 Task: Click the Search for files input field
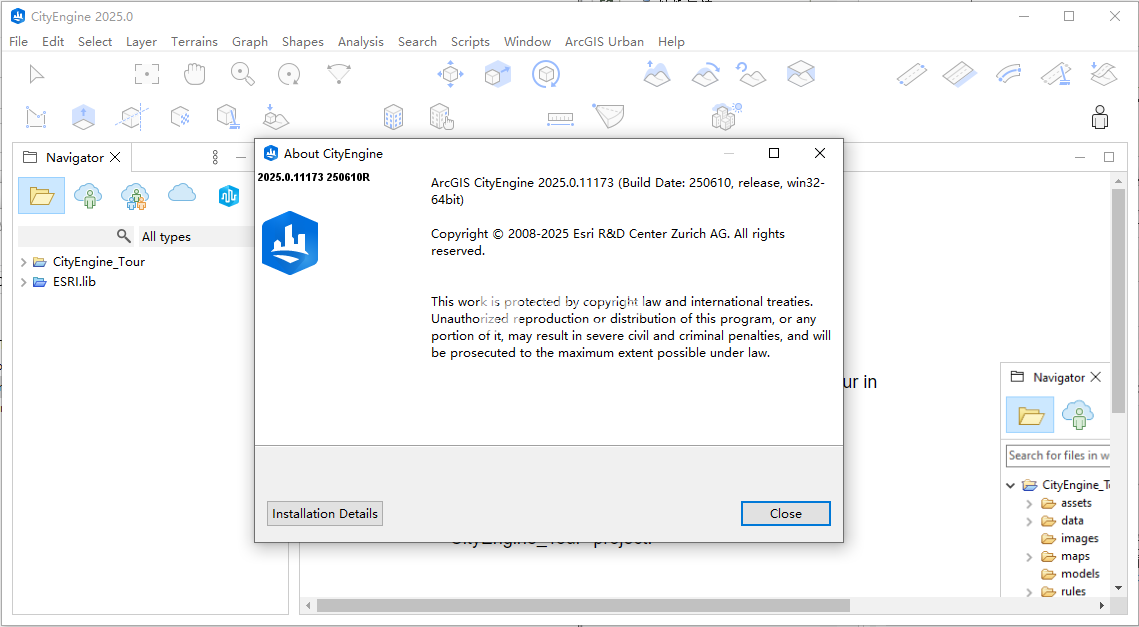click(x=1058, y=456)
